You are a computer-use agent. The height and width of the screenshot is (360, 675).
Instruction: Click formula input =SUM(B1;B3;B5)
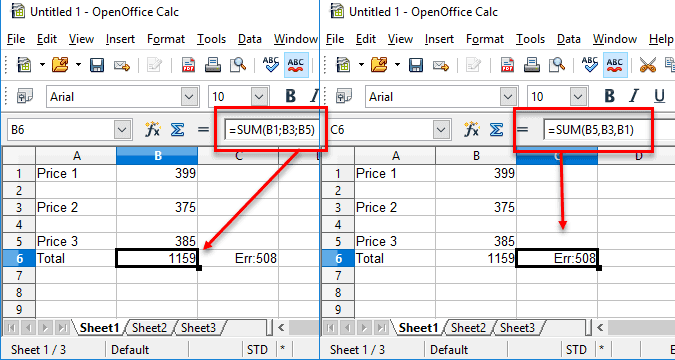(x=272, y=130)
